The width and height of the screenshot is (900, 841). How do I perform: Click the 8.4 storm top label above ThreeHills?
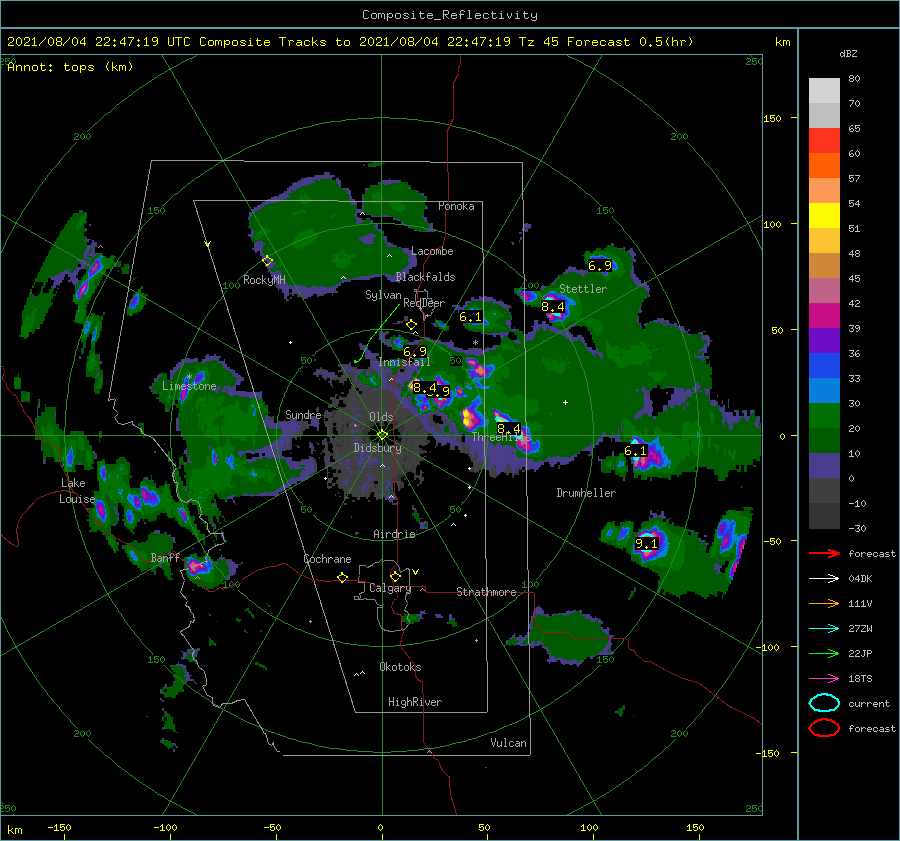click(x=509, y=428)
